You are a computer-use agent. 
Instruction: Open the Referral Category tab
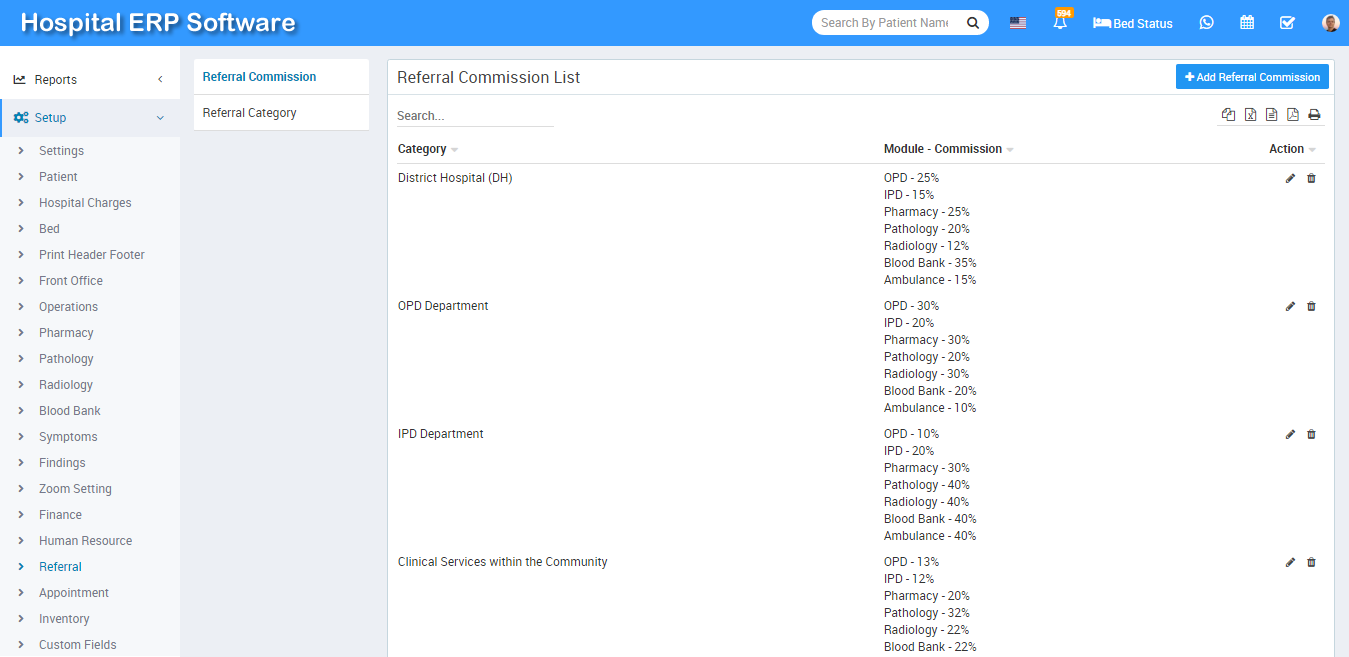click(x=250, y=113)
